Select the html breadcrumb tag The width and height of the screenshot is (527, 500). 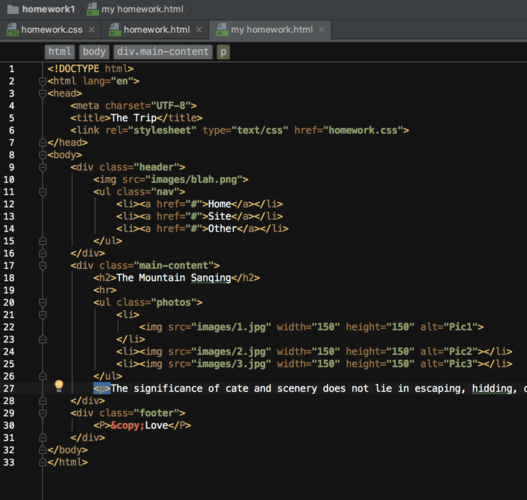[x=59, y=52]
